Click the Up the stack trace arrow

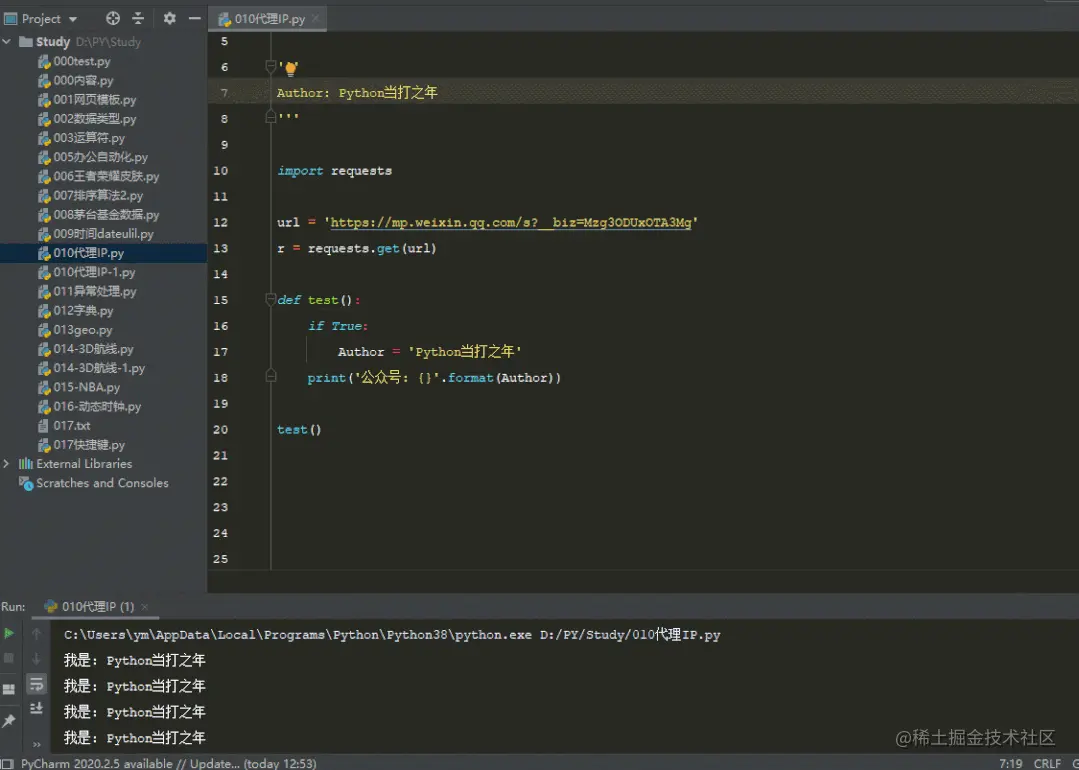tap(36, 634)
